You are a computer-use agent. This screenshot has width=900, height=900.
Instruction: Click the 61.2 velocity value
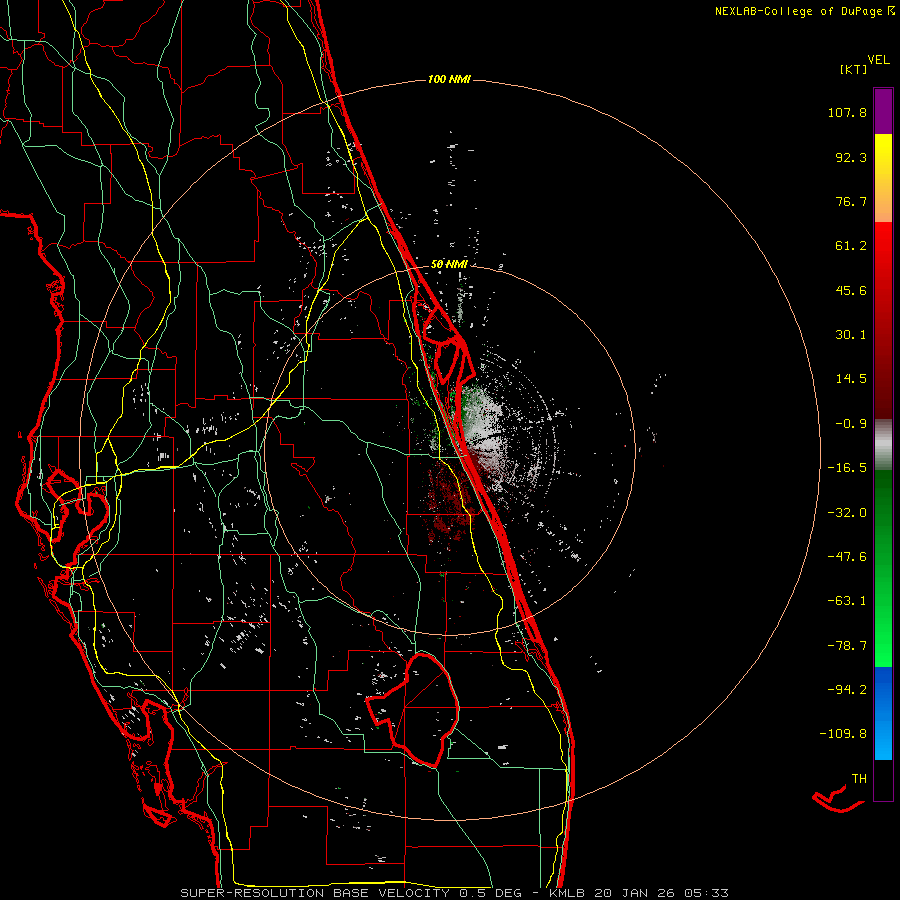pos(851,246)
